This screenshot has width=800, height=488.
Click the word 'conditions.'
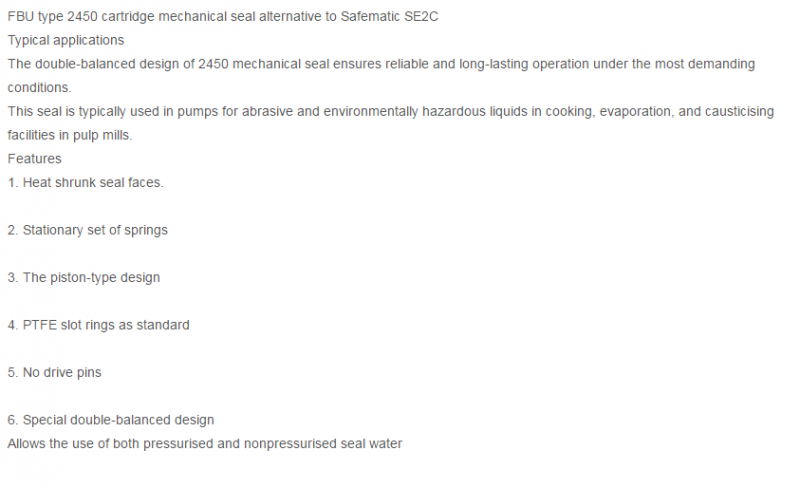click(x=39, y=88)
